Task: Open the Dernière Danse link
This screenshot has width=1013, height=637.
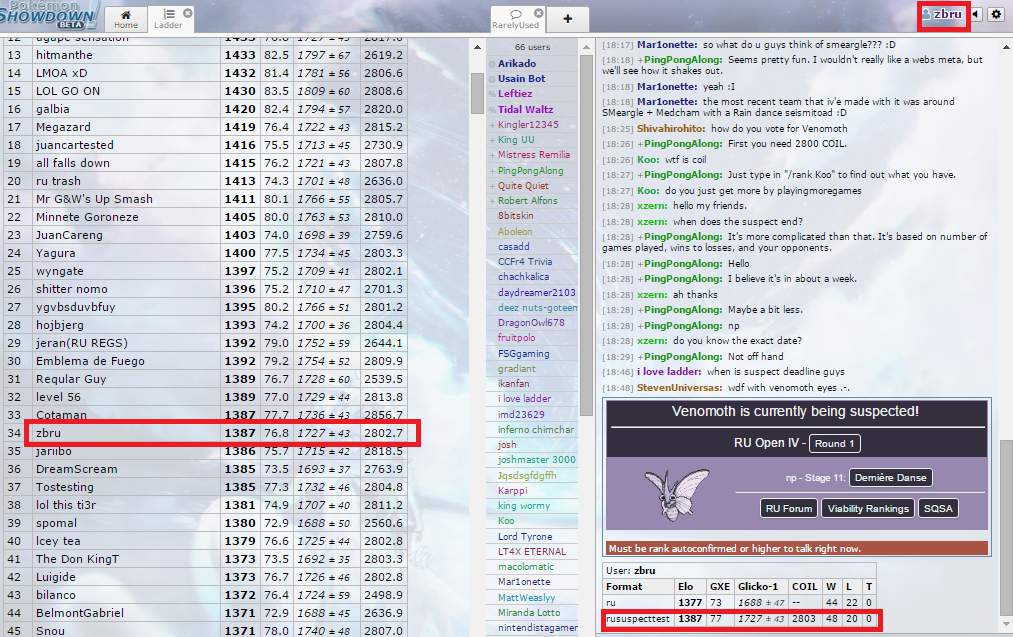Action: tap(891, 478)
